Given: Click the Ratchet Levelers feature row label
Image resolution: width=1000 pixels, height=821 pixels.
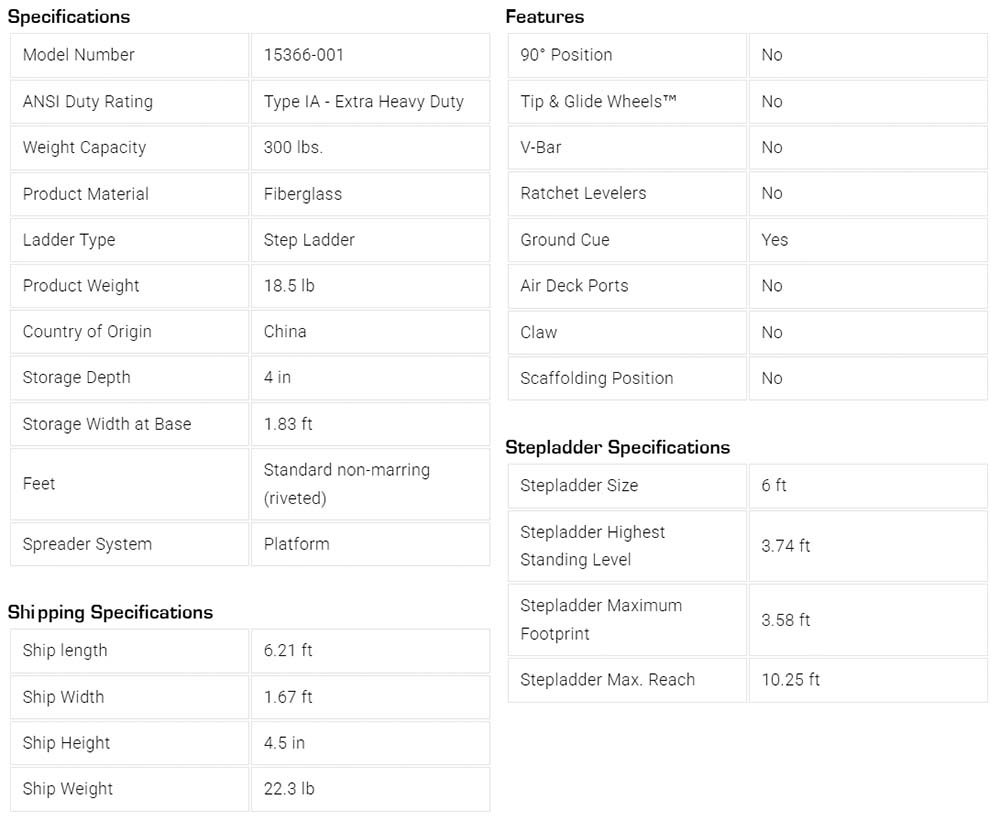Looking at the screenshot, I should tap(583, 193).
